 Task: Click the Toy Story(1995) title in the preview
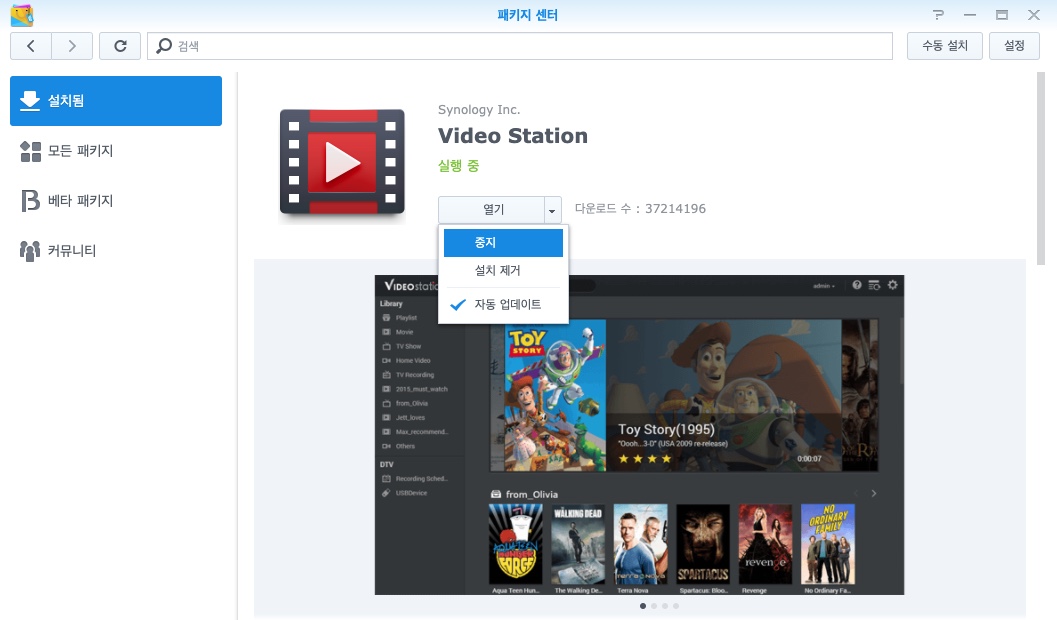666,429
